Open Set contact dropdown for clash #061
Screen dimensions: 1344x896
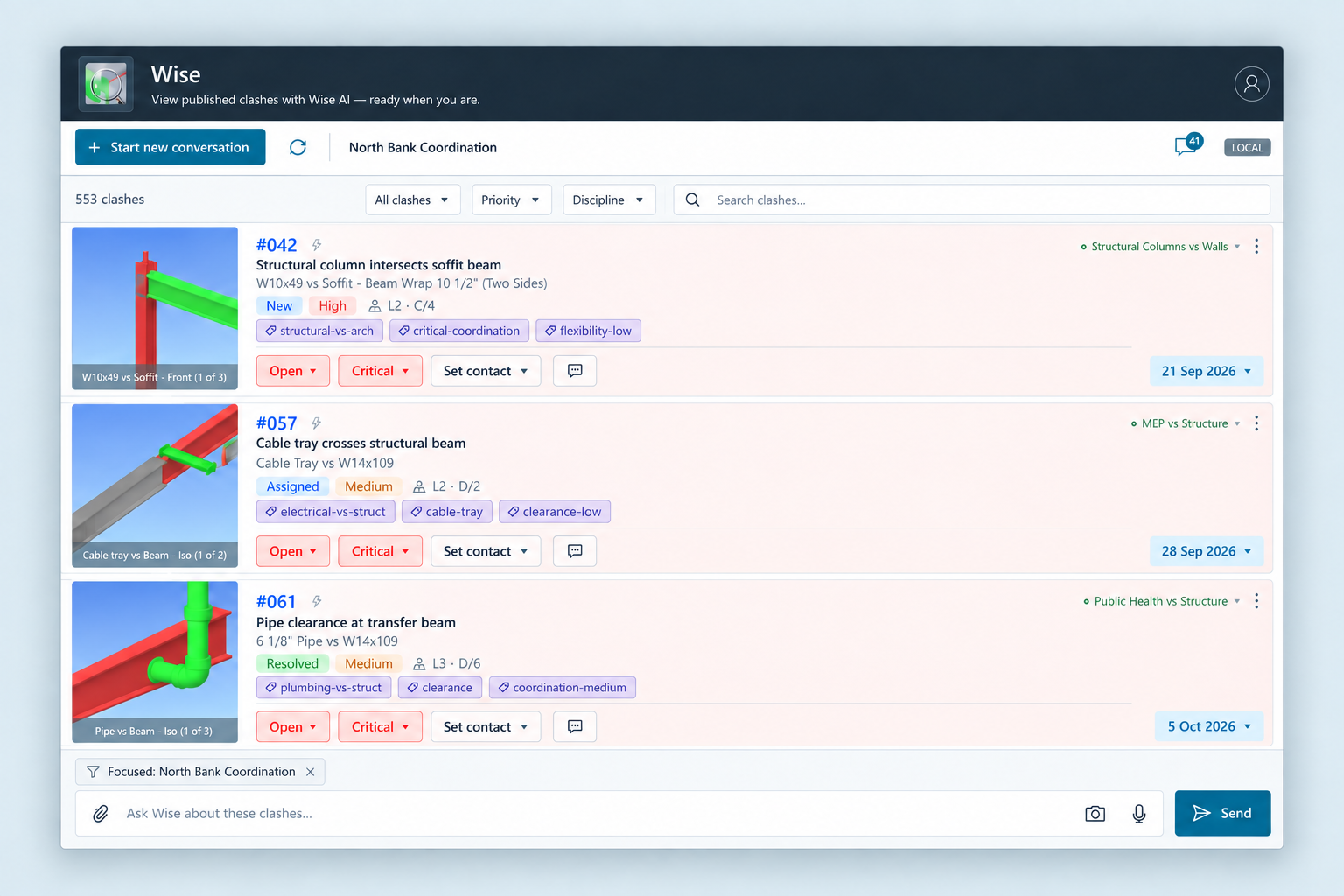point(486,726)
